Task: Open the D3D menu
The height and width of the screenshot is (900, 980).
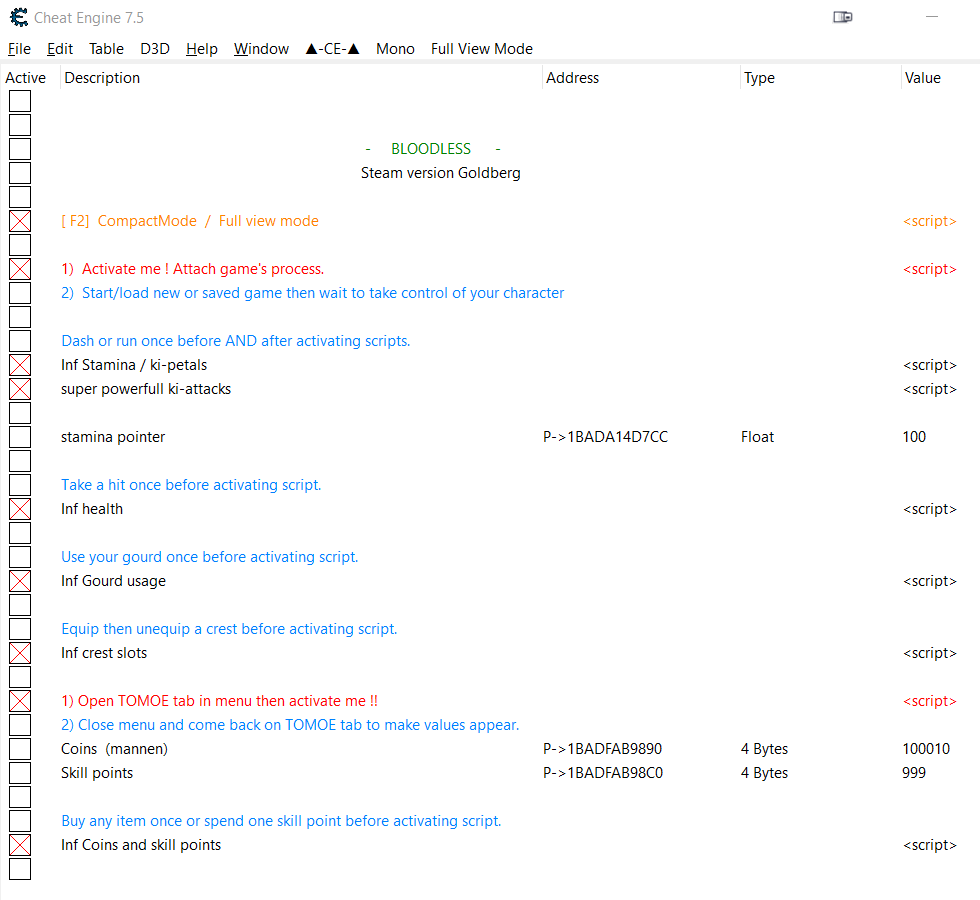Action: [155, 49]
